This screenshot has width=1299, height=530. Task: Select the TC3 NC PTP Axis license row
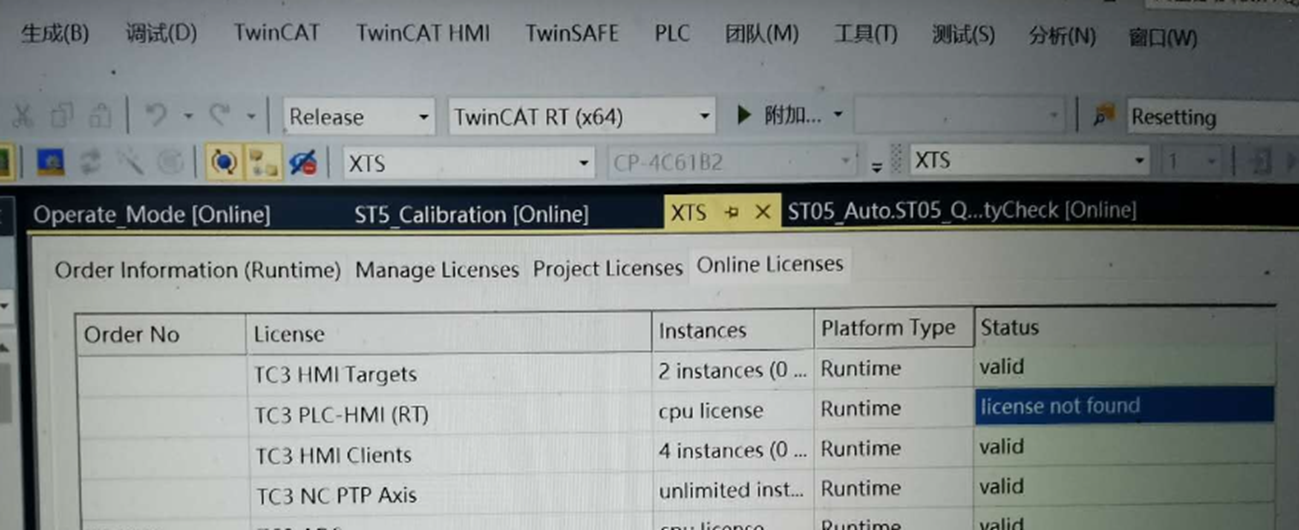pyautogui.click(x=676, y=491)
